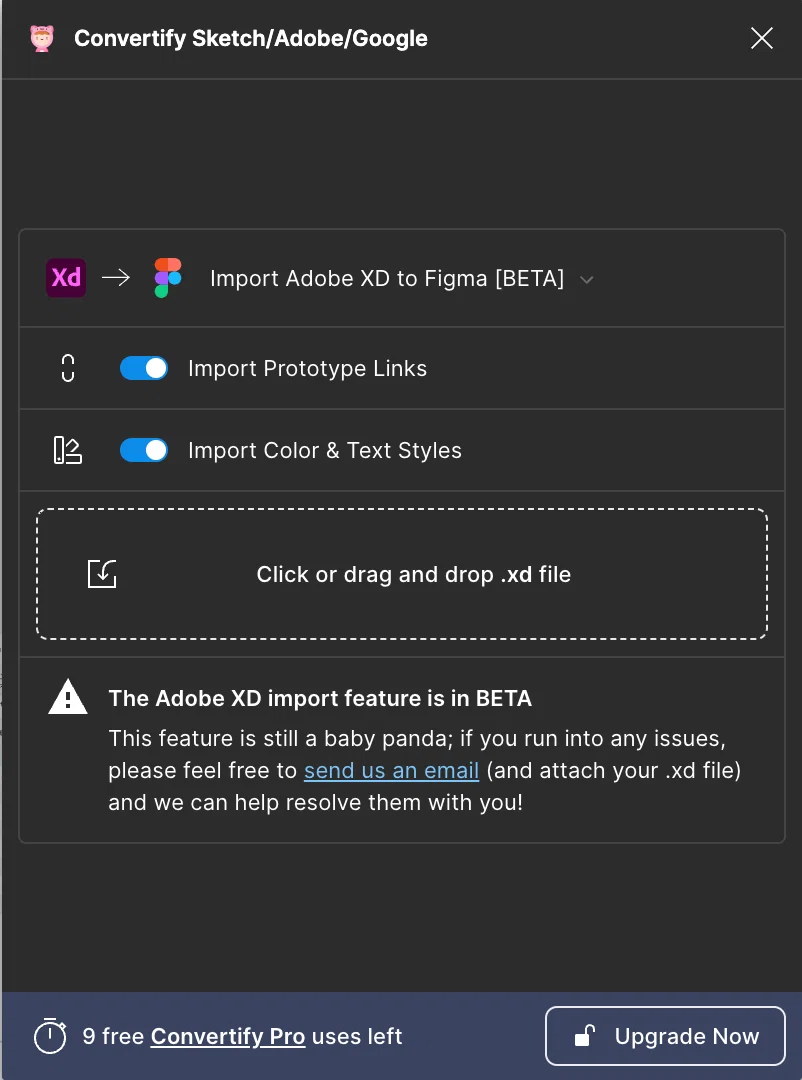
Task: Click the Adobe XD logo icon
Action: (x=66, y=278)
